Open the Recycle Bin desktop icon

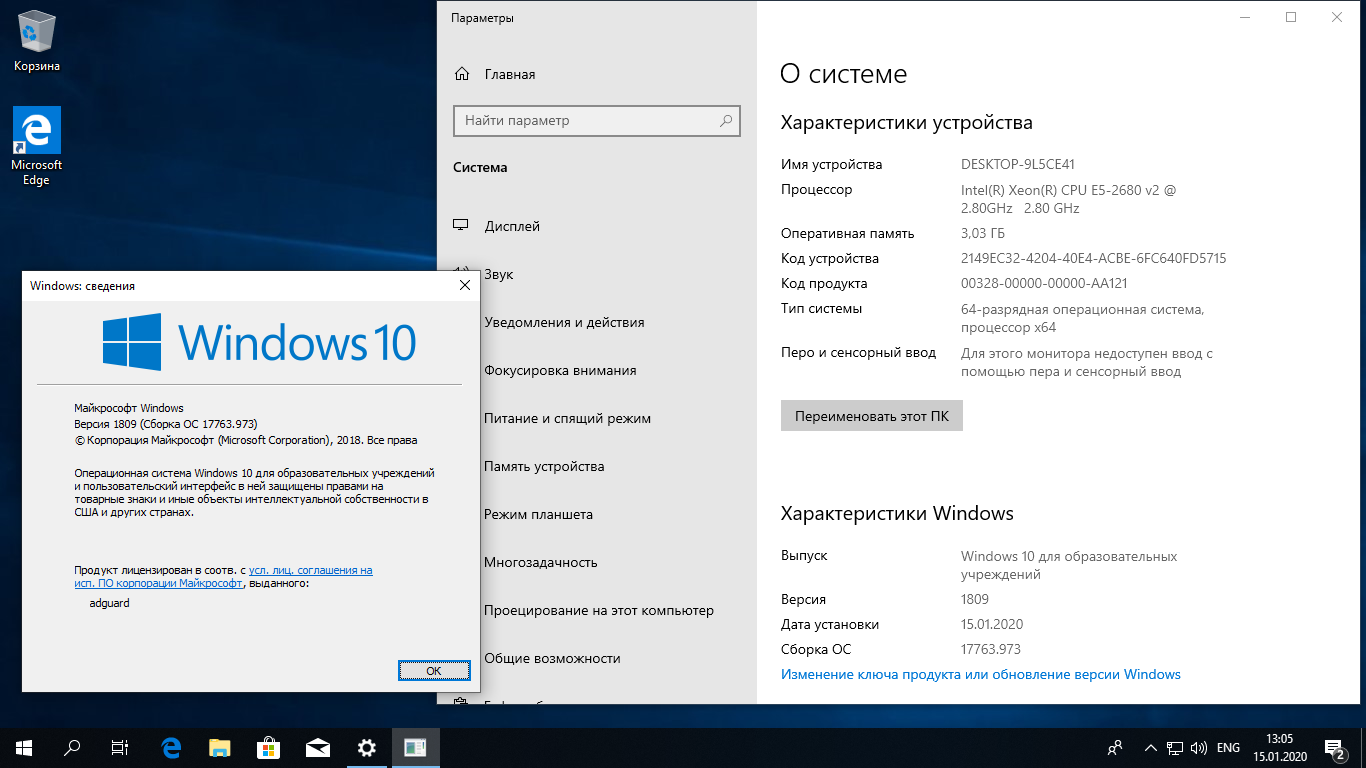point(37,41)
